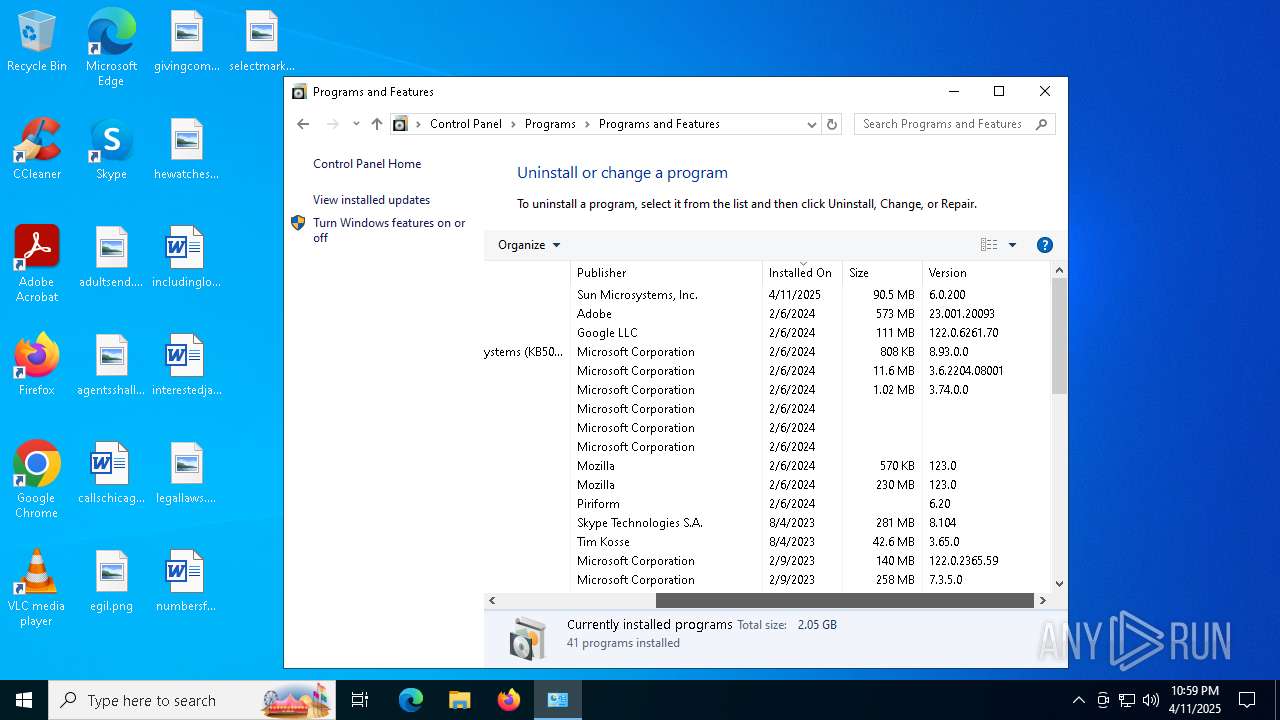This screenshot has width=1280, height=720.
Task: Expand the Control Panel breadcrumb chevron
Action: pyautogui.click(x=513, y=124)
